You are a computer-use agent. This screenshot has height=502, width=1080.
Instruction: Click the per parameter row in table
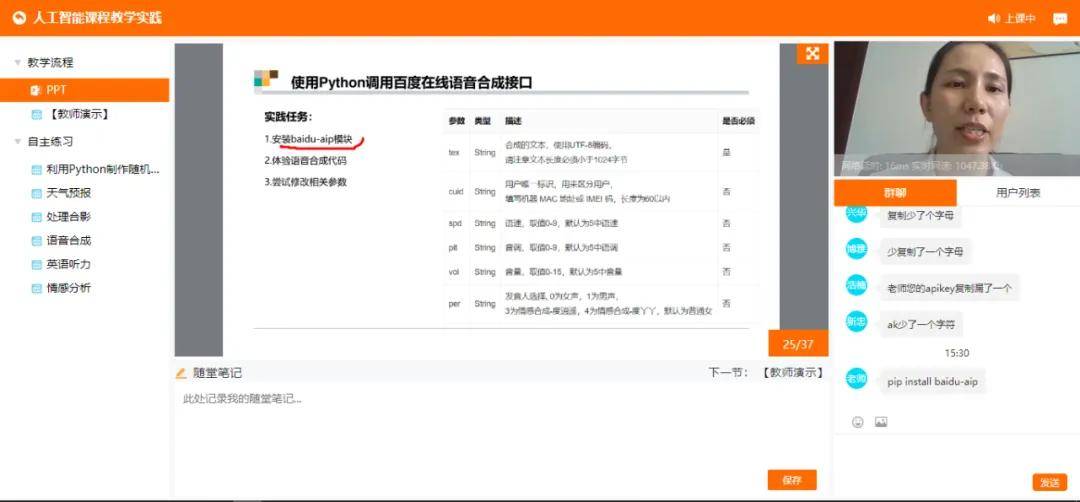601,304
